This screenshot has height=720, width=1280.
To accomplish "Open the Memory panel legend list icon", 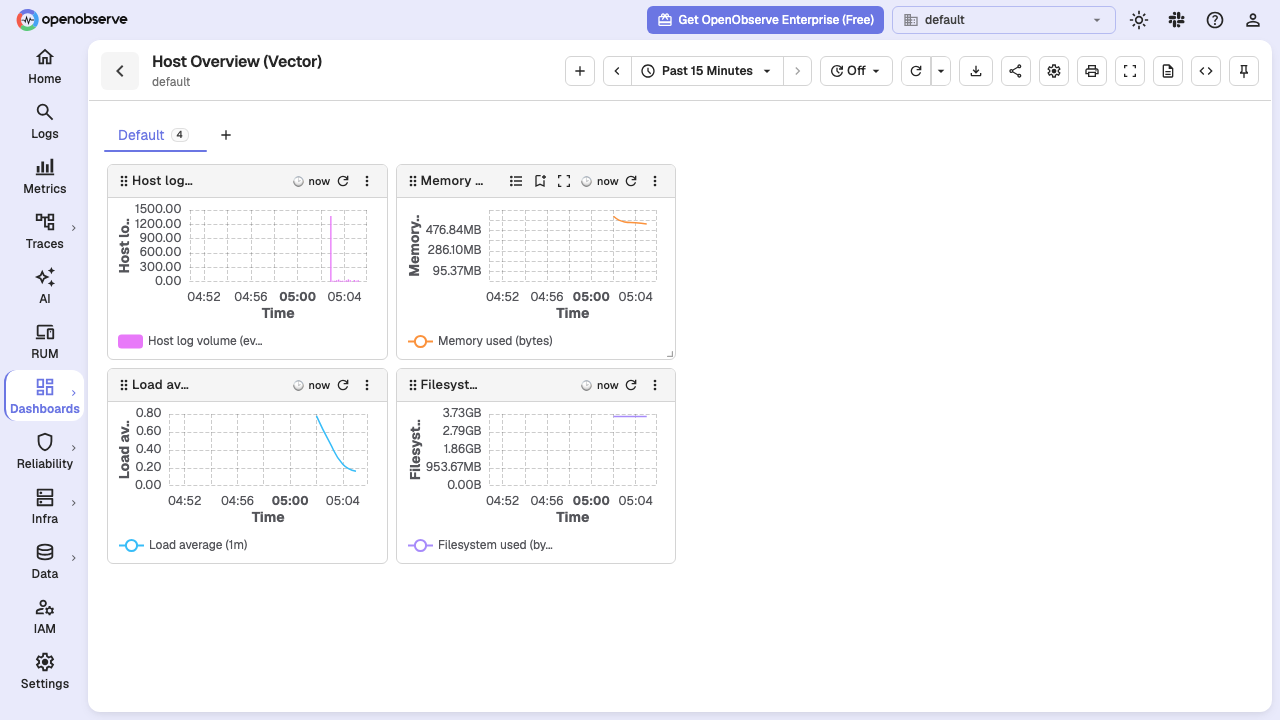I will pos(516,181).
